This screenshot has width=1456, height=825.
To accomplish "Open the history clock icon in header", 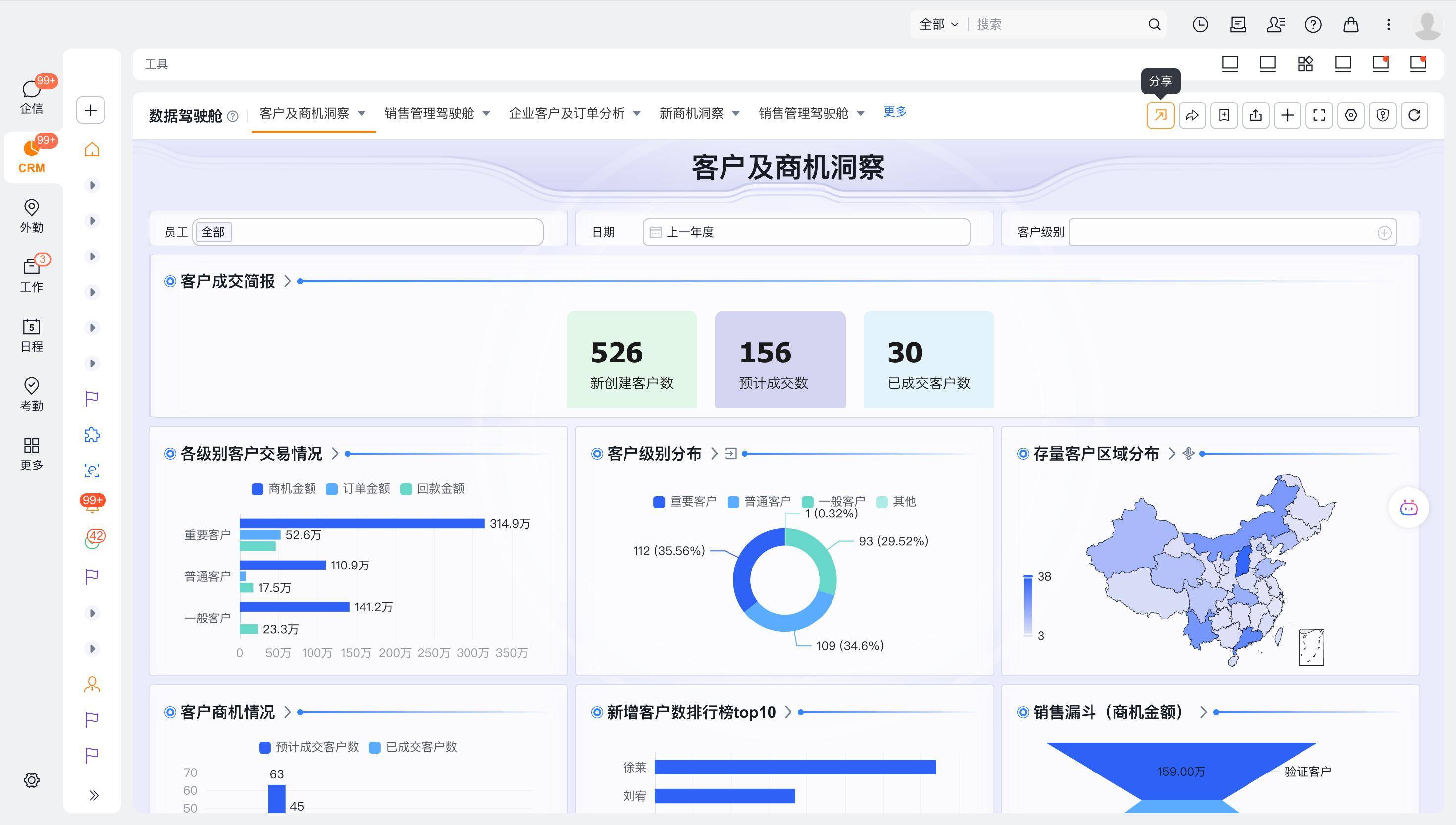I will 1200,24.
